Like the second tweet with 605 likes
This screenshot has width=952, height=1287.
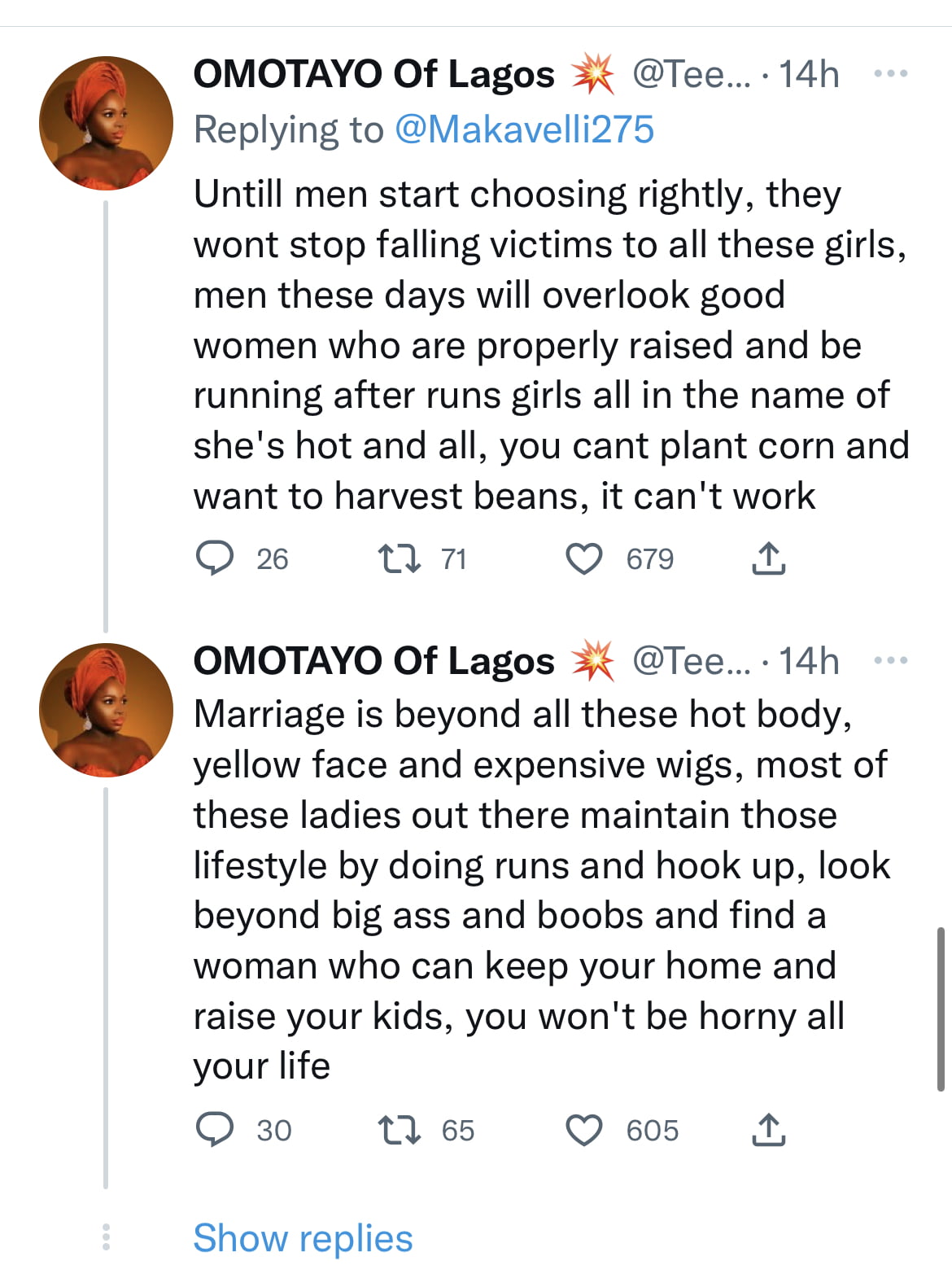coord(583,1131)
